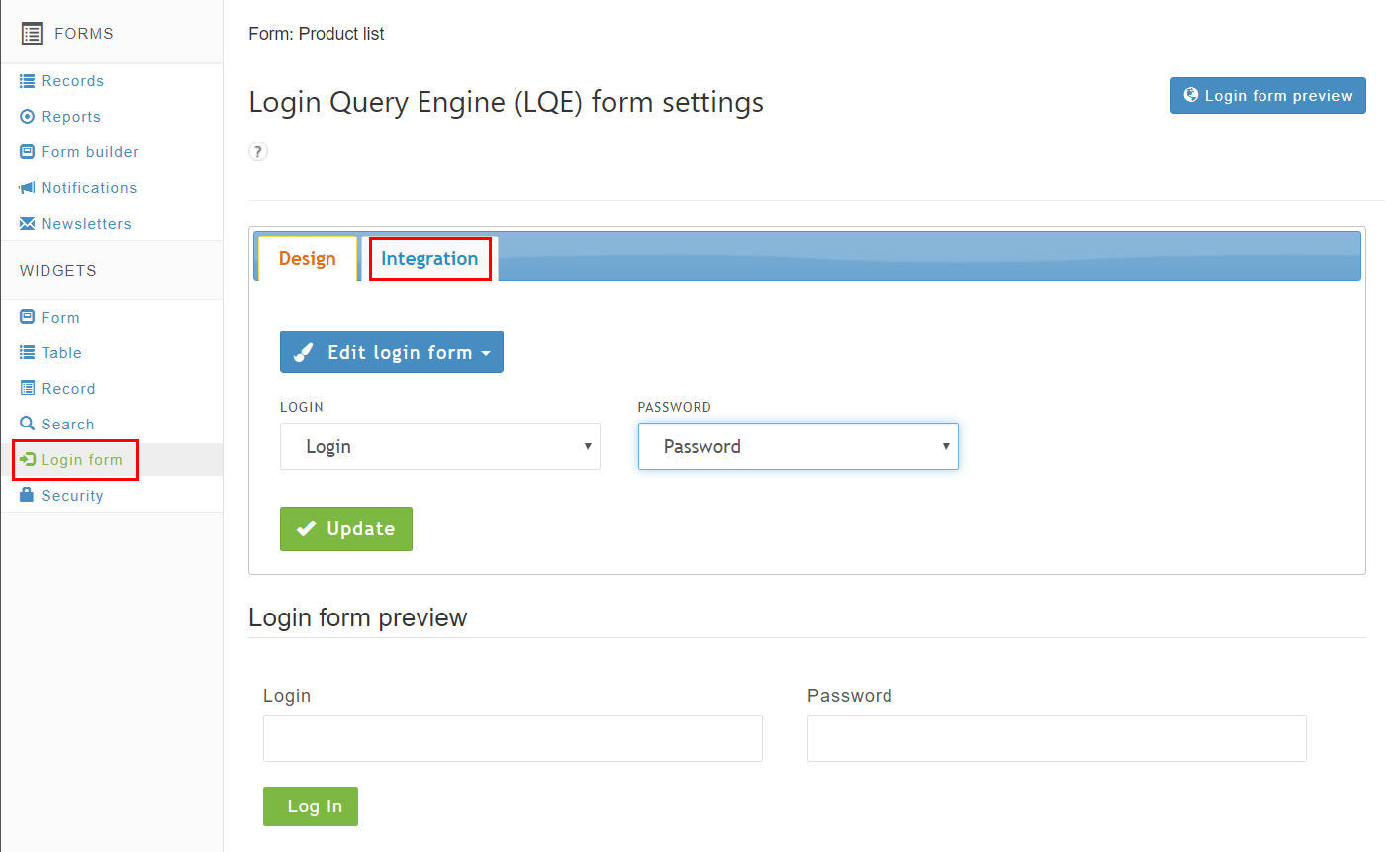Switch to the Design tab
The image size is (1400, 852).
307,258
